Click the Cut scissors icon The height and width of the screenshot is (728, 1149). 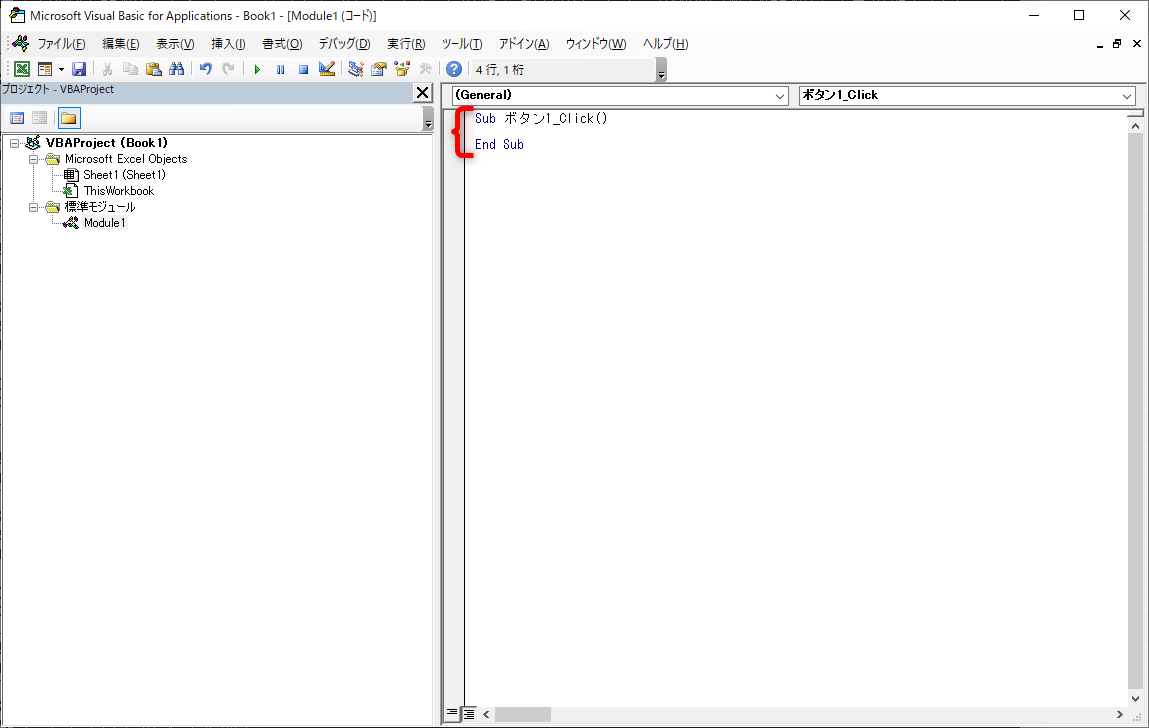pos(107,69)
